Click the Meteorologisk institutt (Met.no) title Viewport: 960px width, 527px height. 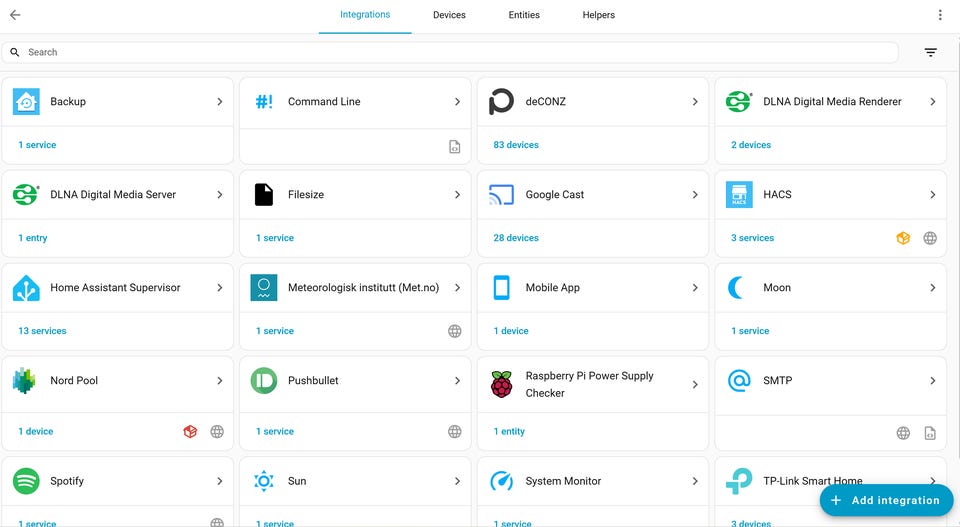pos(364,288)
